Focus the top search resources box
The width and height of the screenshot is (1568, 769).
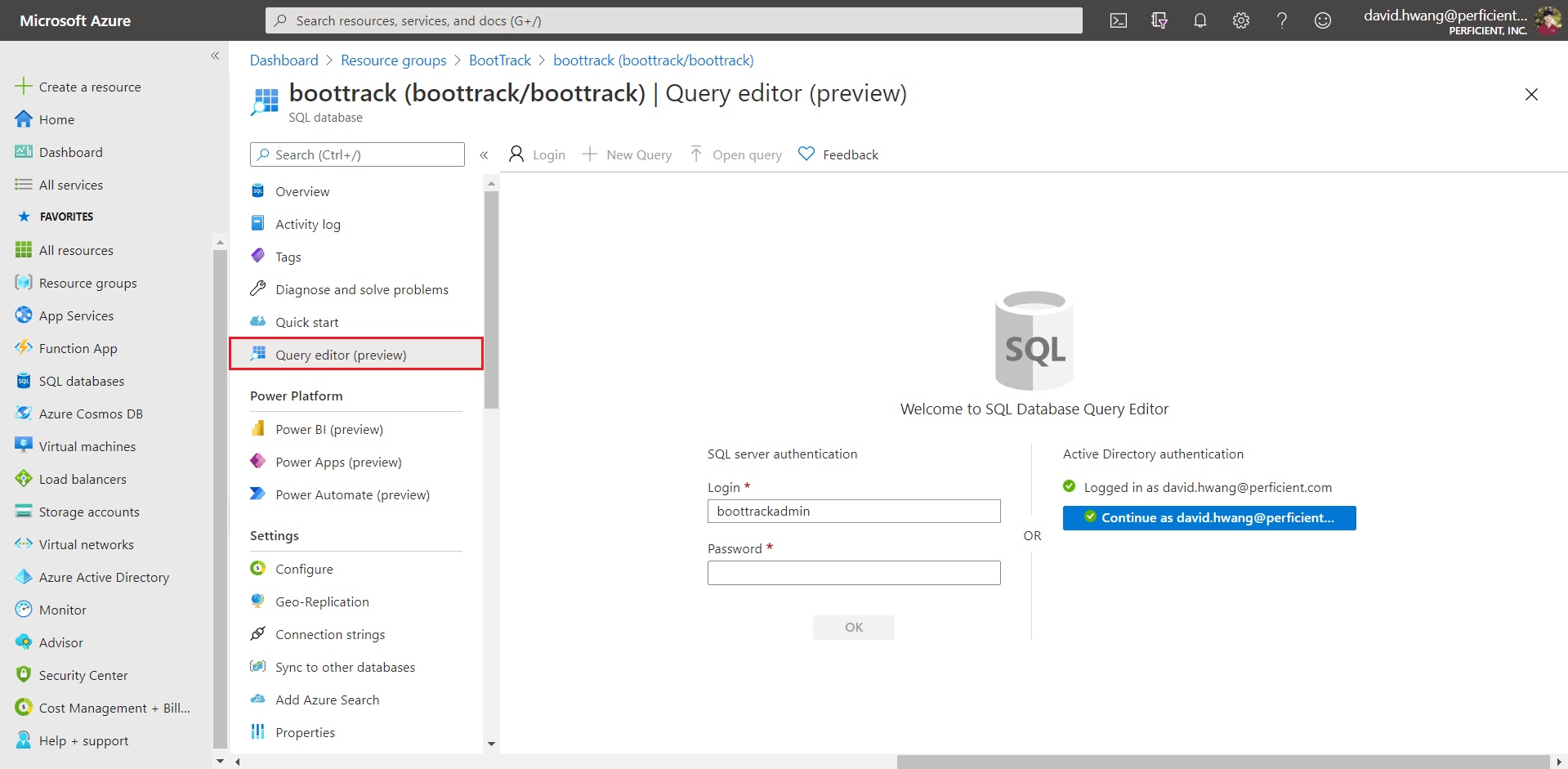coord(674,20)
